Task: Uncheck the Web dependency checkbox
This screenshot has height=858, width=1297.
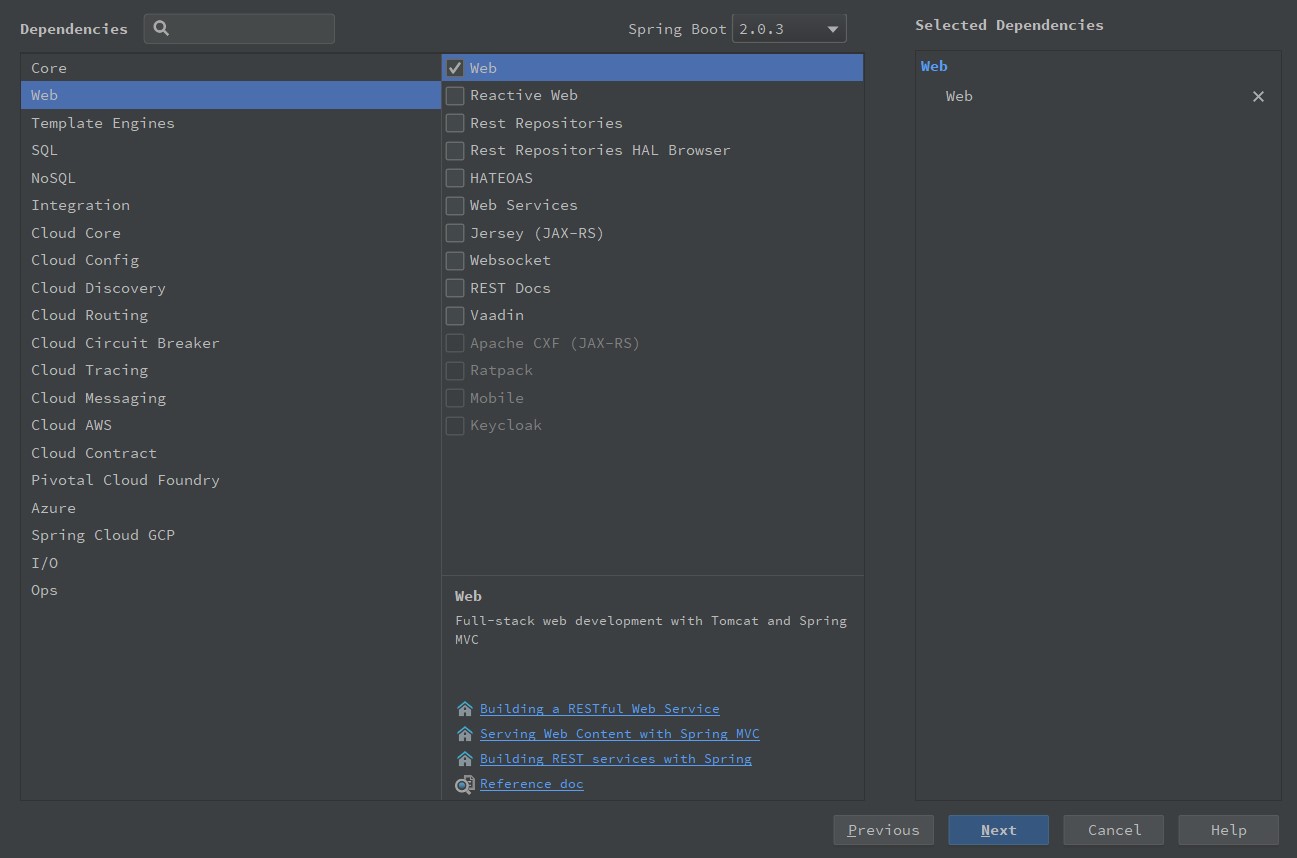Action: [455, 68]
